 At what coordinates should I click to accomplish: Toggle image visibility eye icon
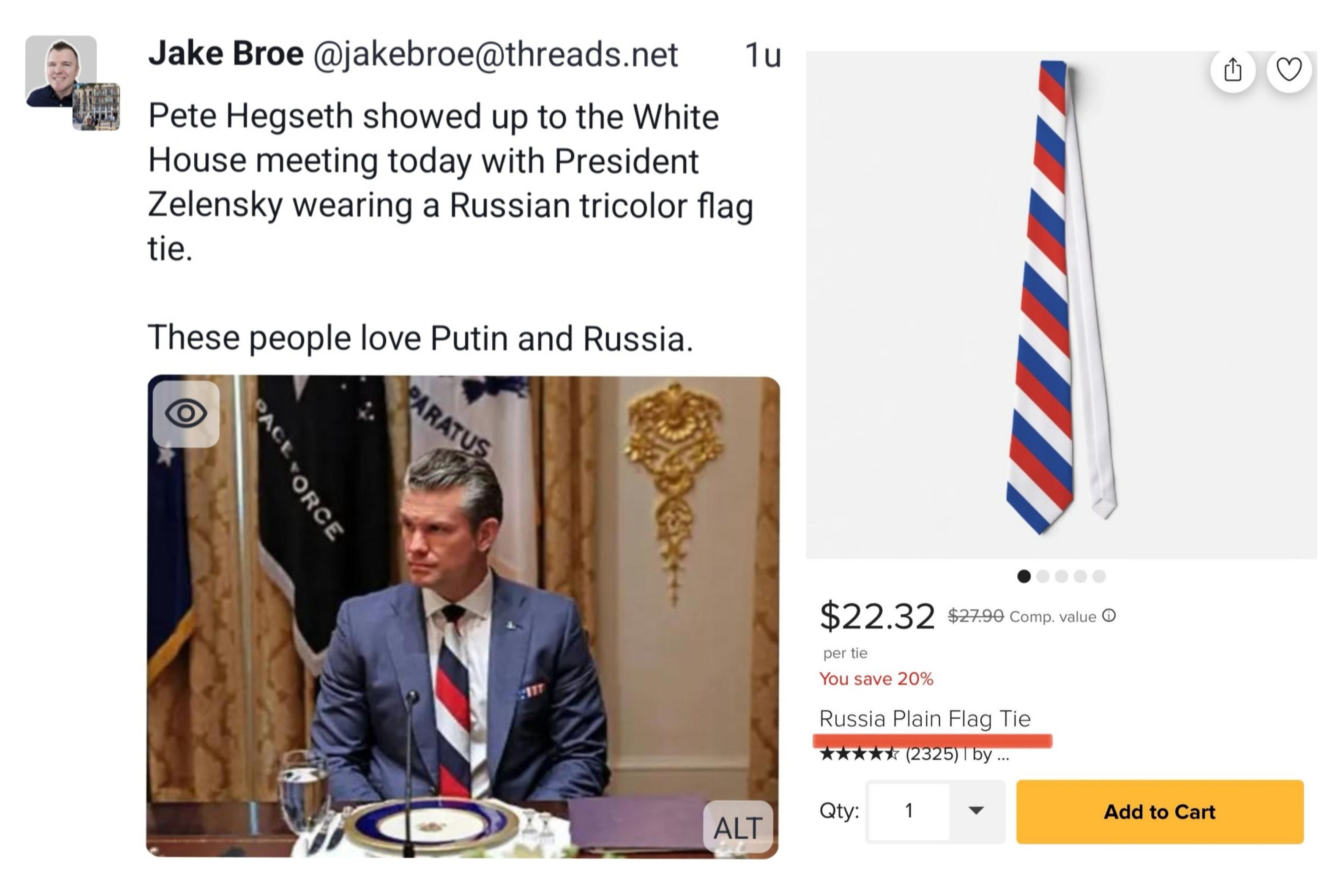(x=186, y=413)
